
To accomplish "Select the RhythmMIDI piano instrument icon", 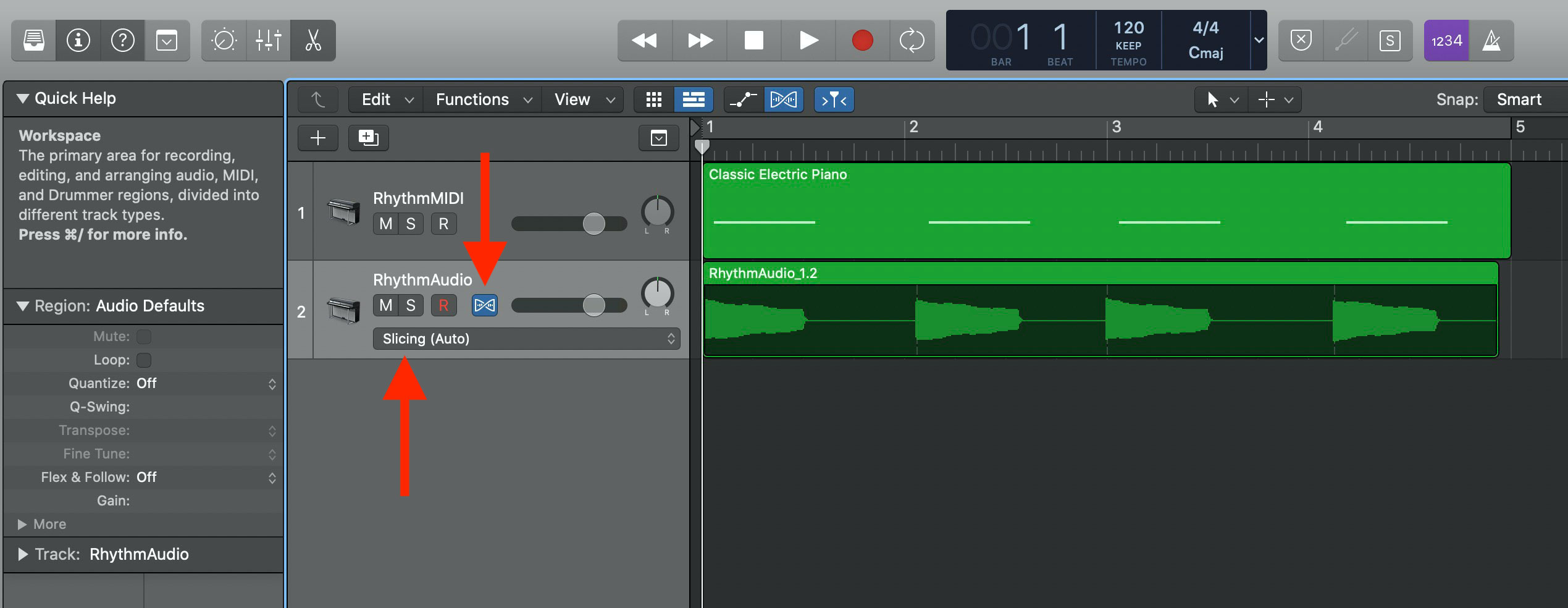I will [343, 211].
